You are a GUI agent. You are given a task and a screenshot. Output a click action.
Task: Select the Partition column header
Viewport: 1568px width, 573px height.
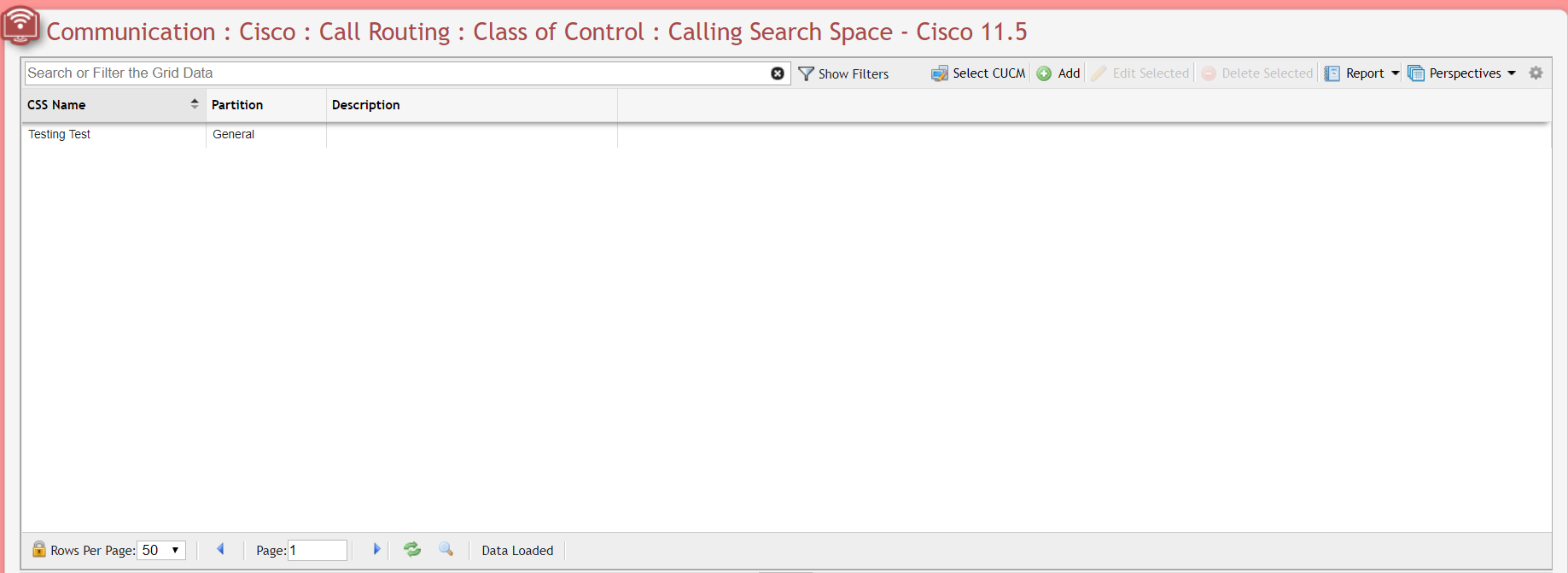click(237, 104)
